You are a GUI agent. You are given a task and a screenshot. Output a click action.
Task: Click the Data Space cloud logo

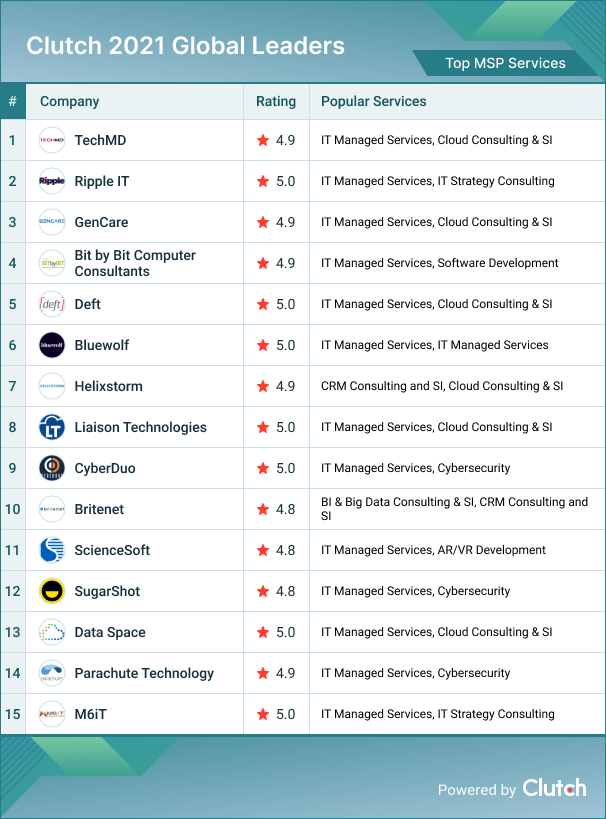click(52, 632)
